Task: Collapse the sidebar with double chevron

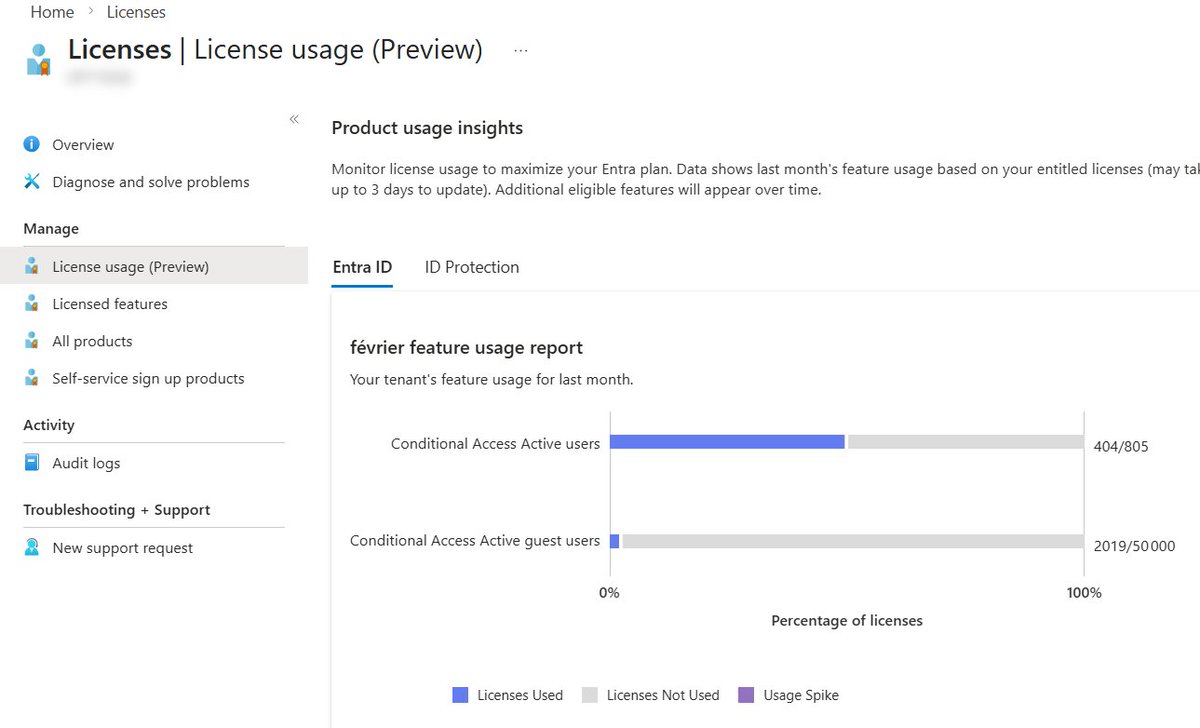Action: click(294, 119)
